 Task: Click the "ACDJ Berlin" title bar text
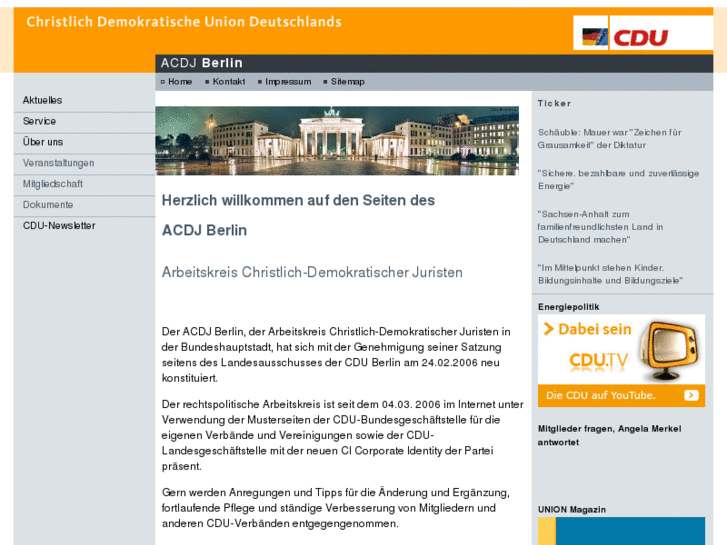coord(202,63)
